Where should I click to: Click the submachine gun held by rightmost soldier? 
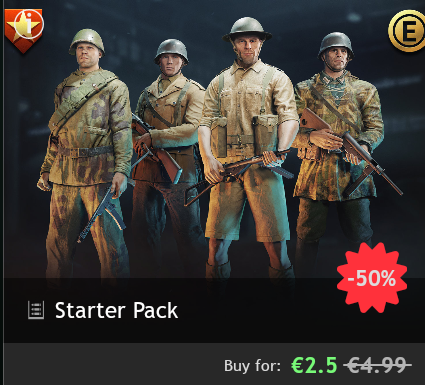(352, 152)
